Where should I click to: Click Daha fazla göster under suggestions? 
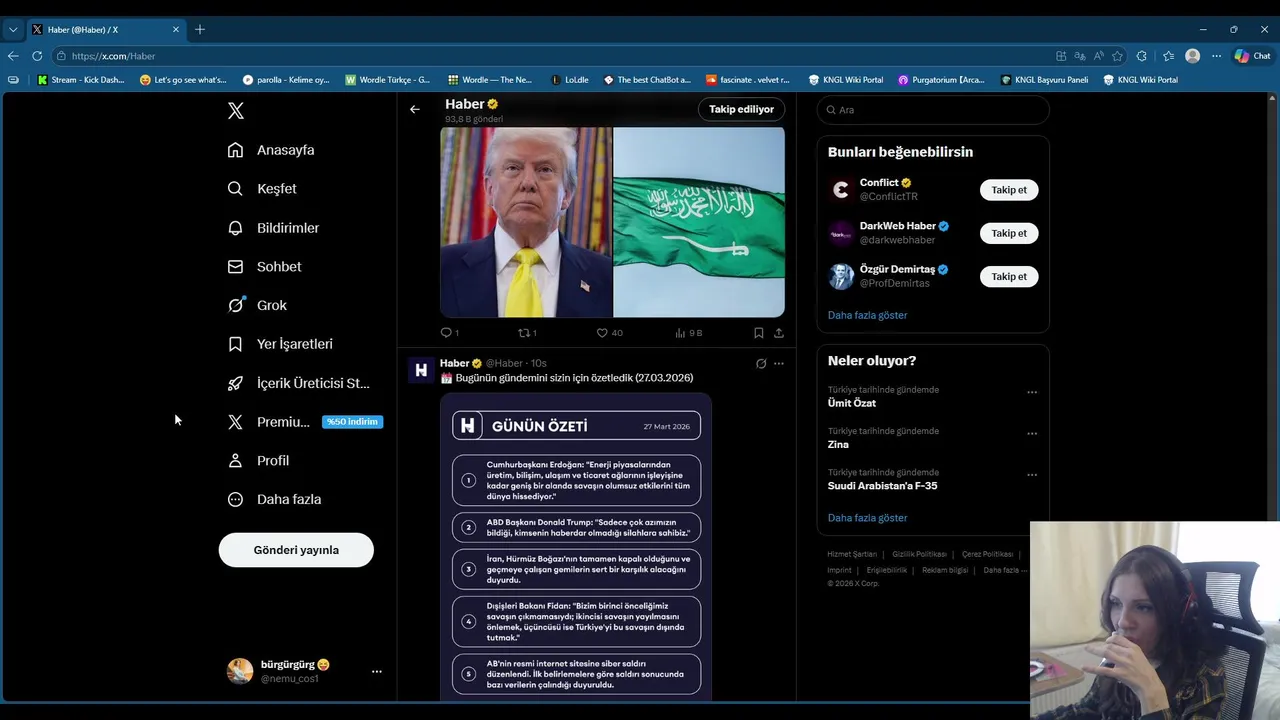pyautogui.click(x=867, y=315)
